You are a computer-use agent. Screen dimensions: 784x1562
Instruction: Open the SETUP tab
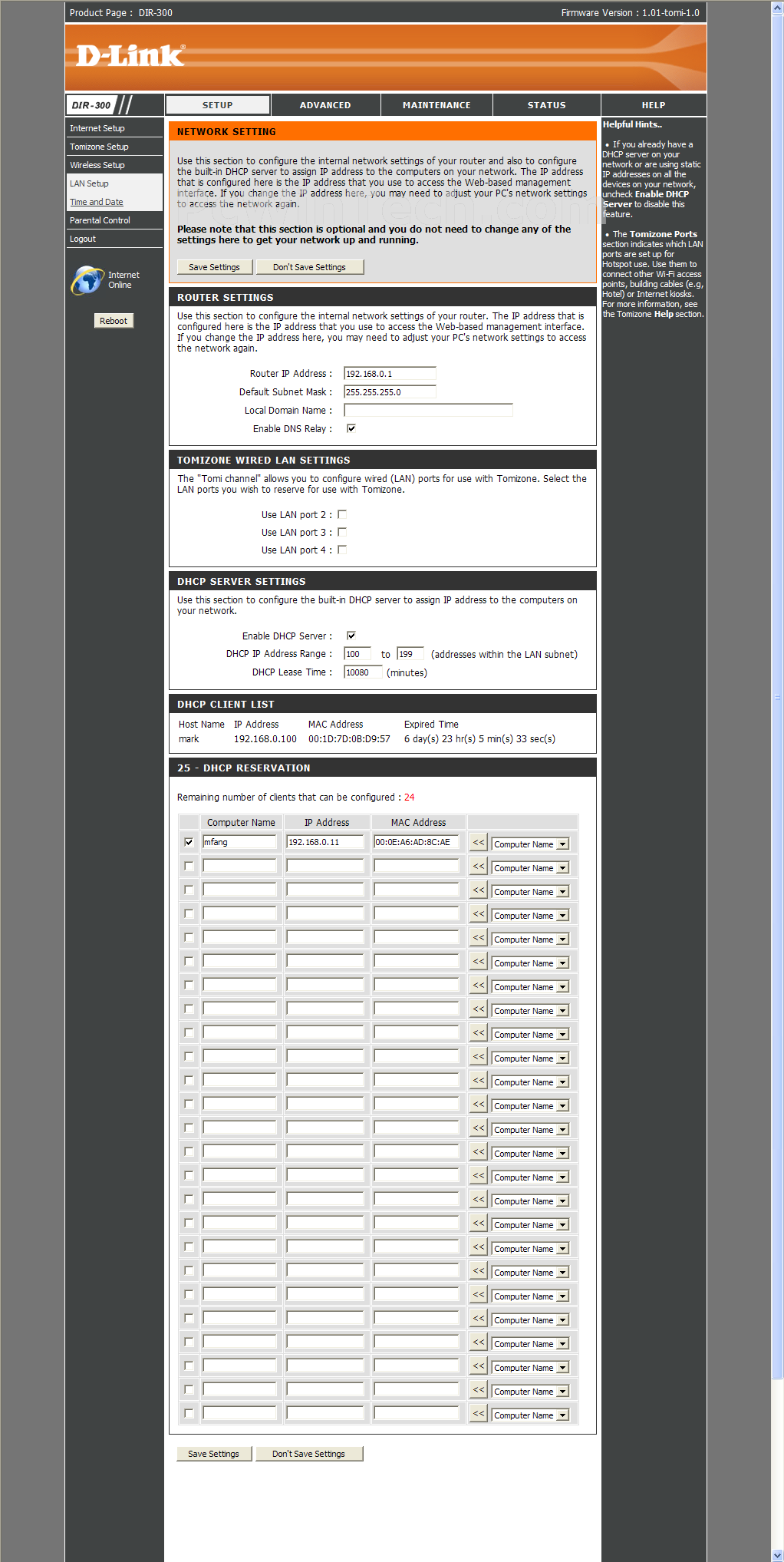(x=218, y=105)
